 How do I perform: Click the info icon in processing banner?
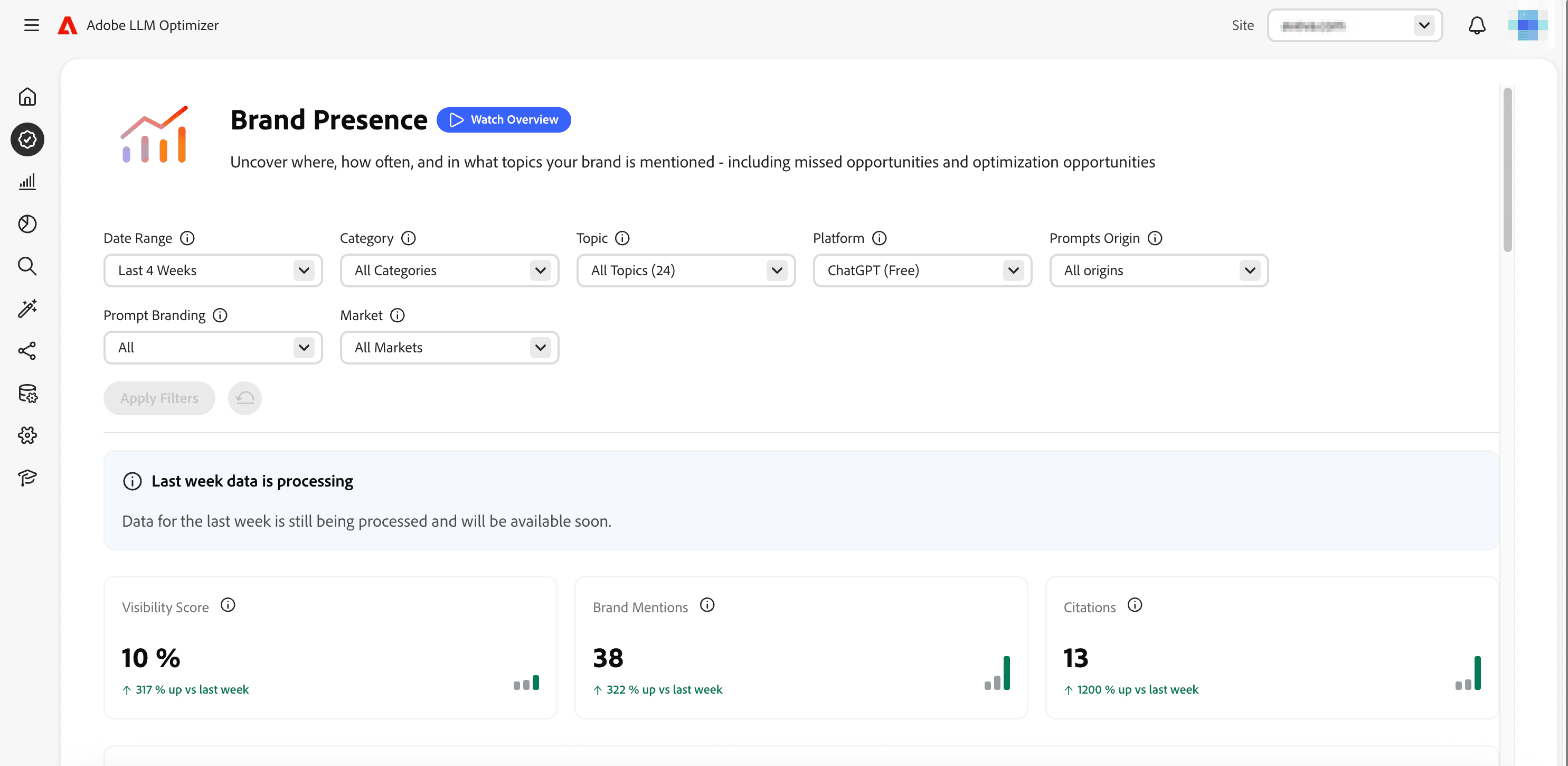pos(132,481)
